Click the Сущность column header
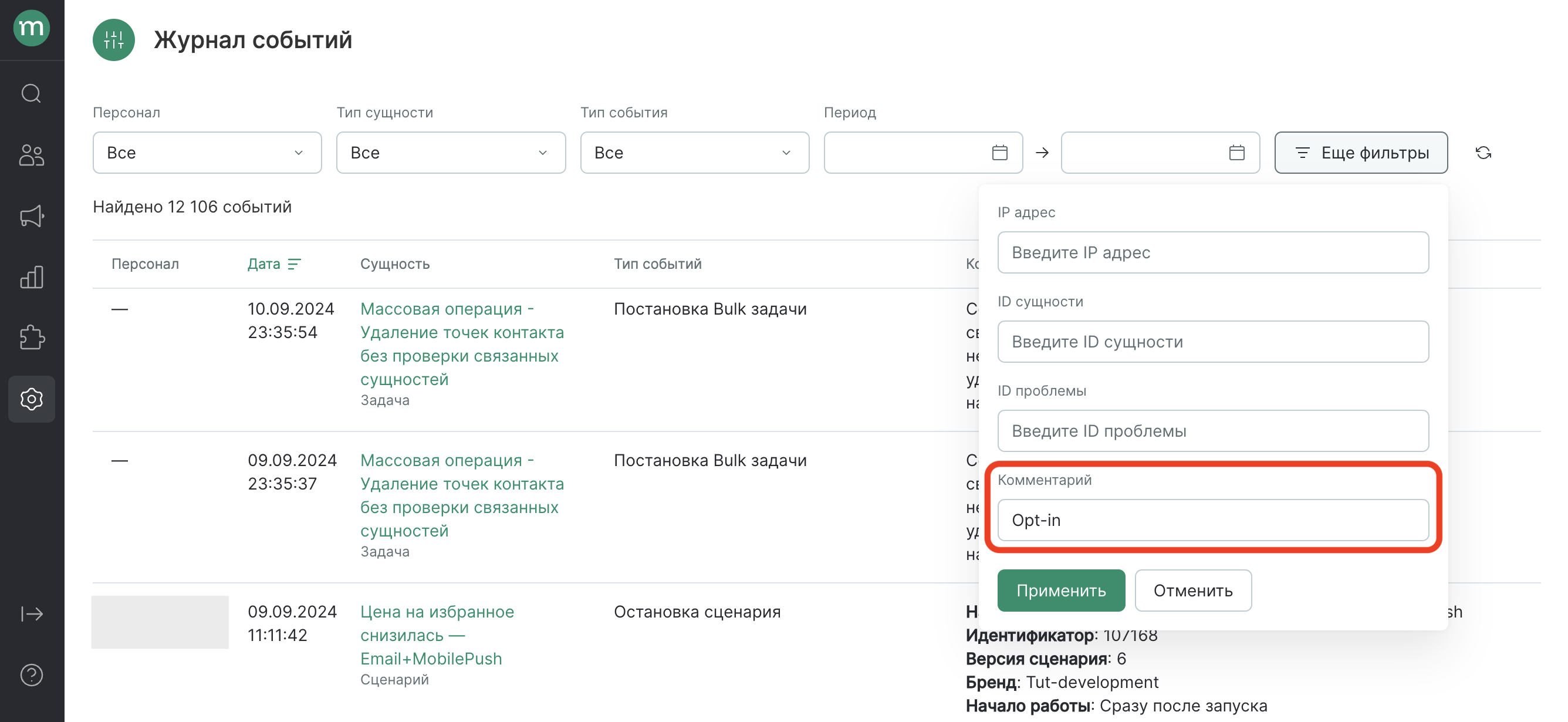 coord(394,264)
